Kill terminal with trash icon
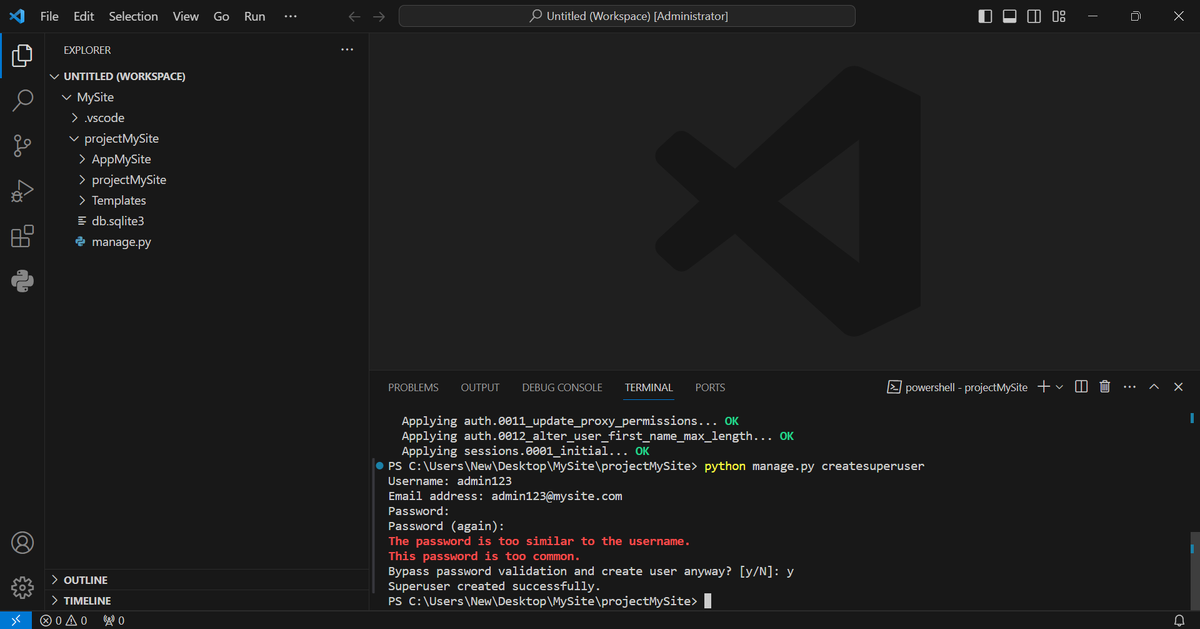Image resolution: width=1200 pixels, height=629 pixels. (x=1105, y=387)
